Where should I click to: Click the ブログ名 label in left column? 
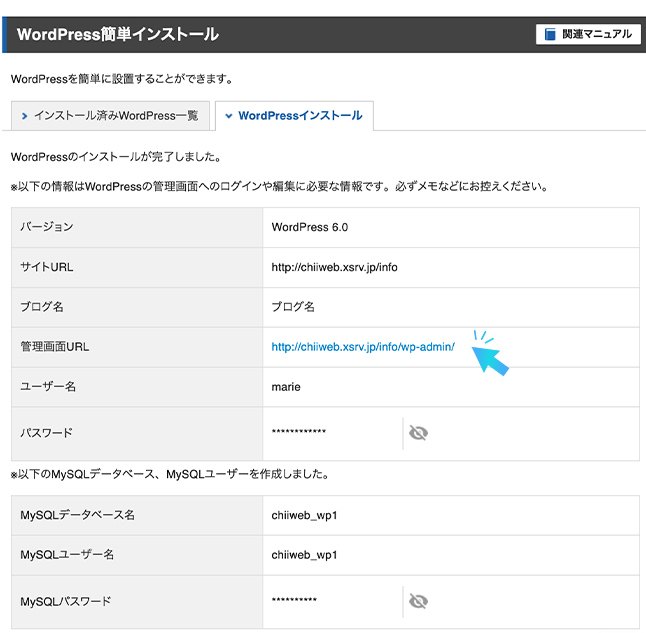point(42,307)
